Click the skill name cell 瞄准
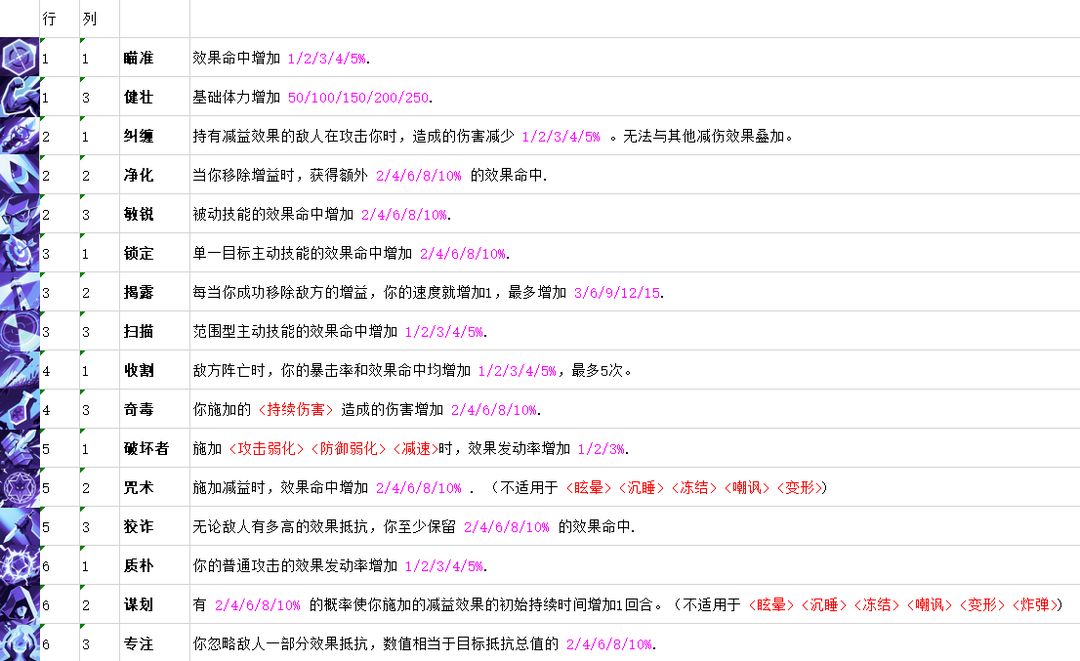 tap(154, 57)
